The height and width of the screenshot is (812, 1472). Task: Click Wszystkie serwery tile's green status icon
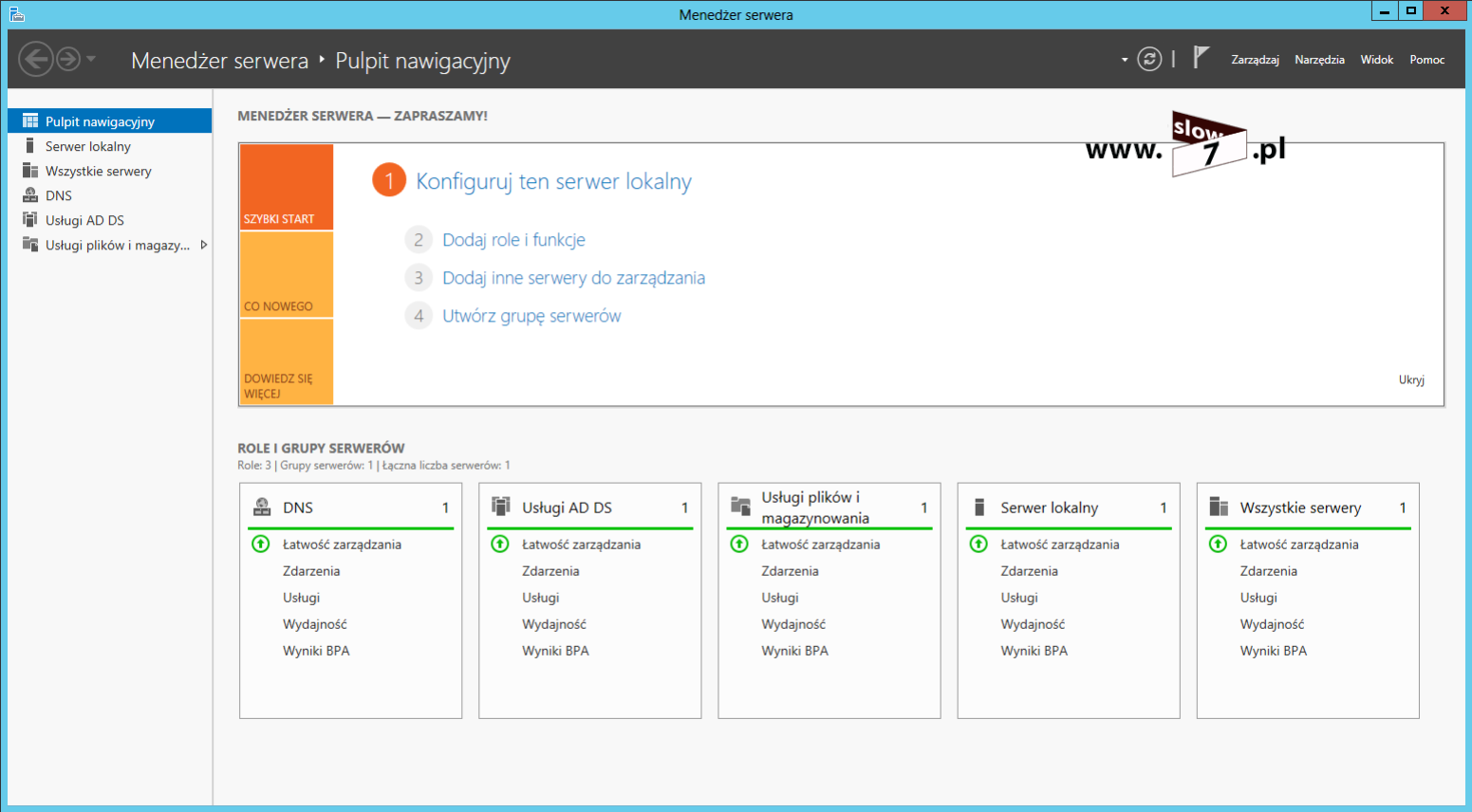[x=1218, y=544]
